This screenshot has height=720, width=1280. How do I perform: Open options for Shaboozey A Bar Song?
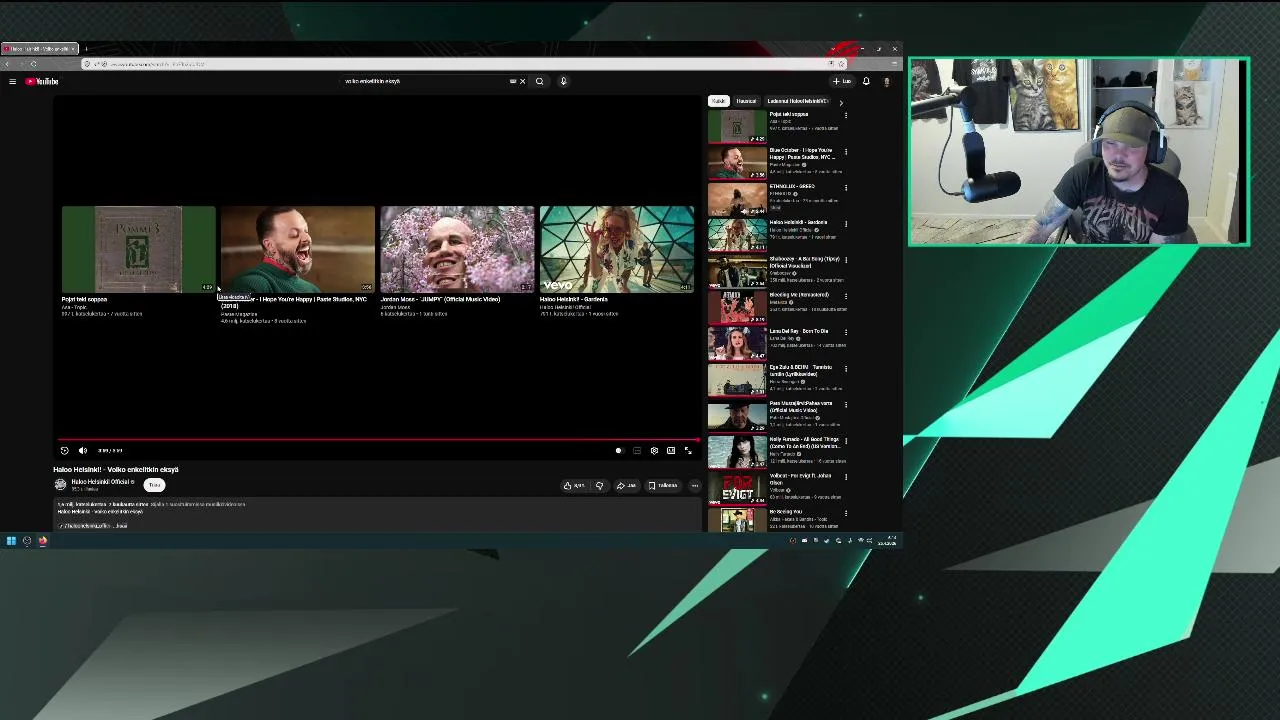click(846, 260)
